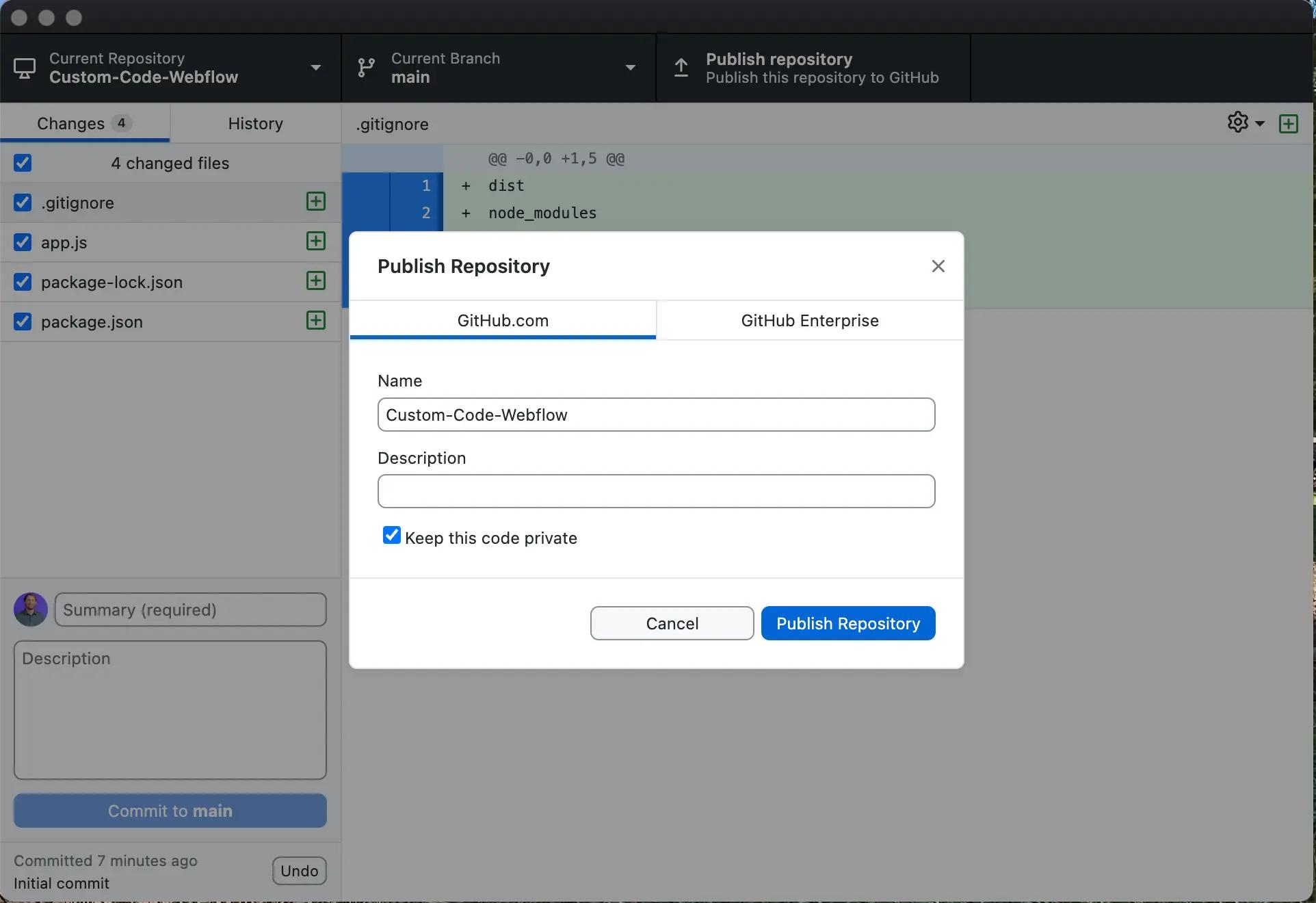The width and height of the screenshot is (1316, 903).
Task: Click the Summary (required) field
Action: pos(191,610)
